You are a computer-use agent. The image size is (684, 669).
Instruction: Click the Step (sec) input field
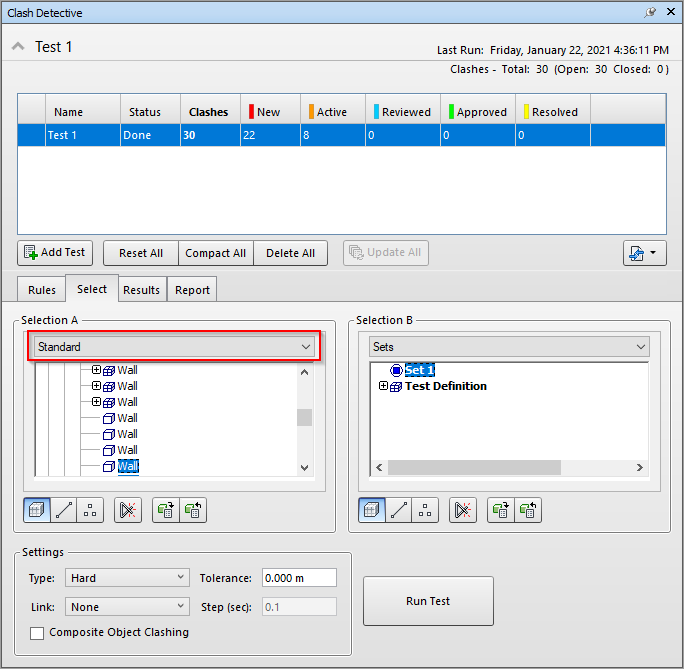(x=299, y=607)
